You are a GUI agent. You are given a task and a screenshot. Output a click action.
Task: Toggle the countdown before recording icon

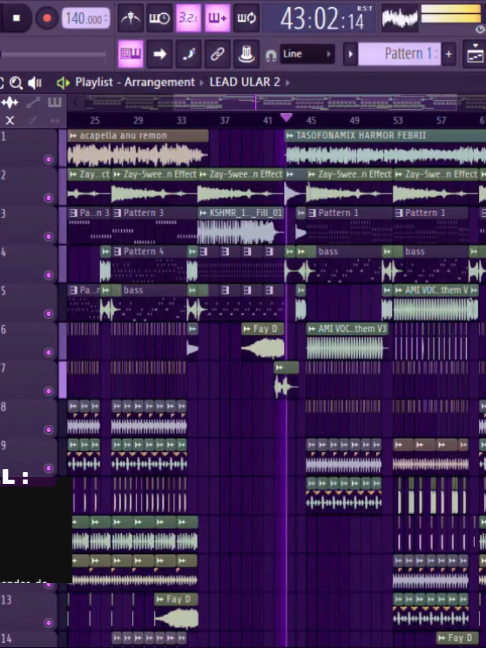pos(188,18)
